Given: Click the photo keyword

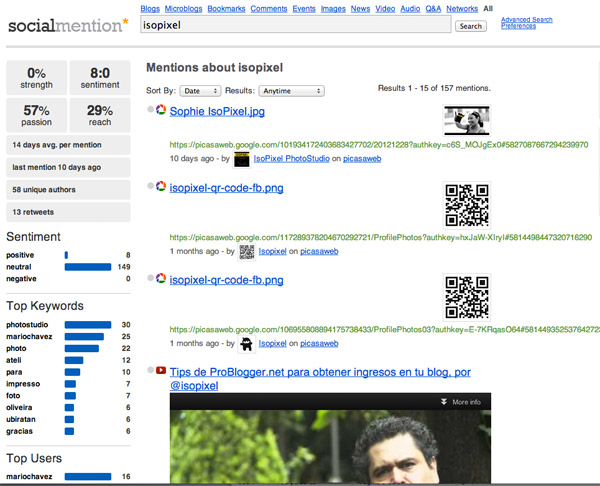Looking at the screenshot, I should [16, 348].
